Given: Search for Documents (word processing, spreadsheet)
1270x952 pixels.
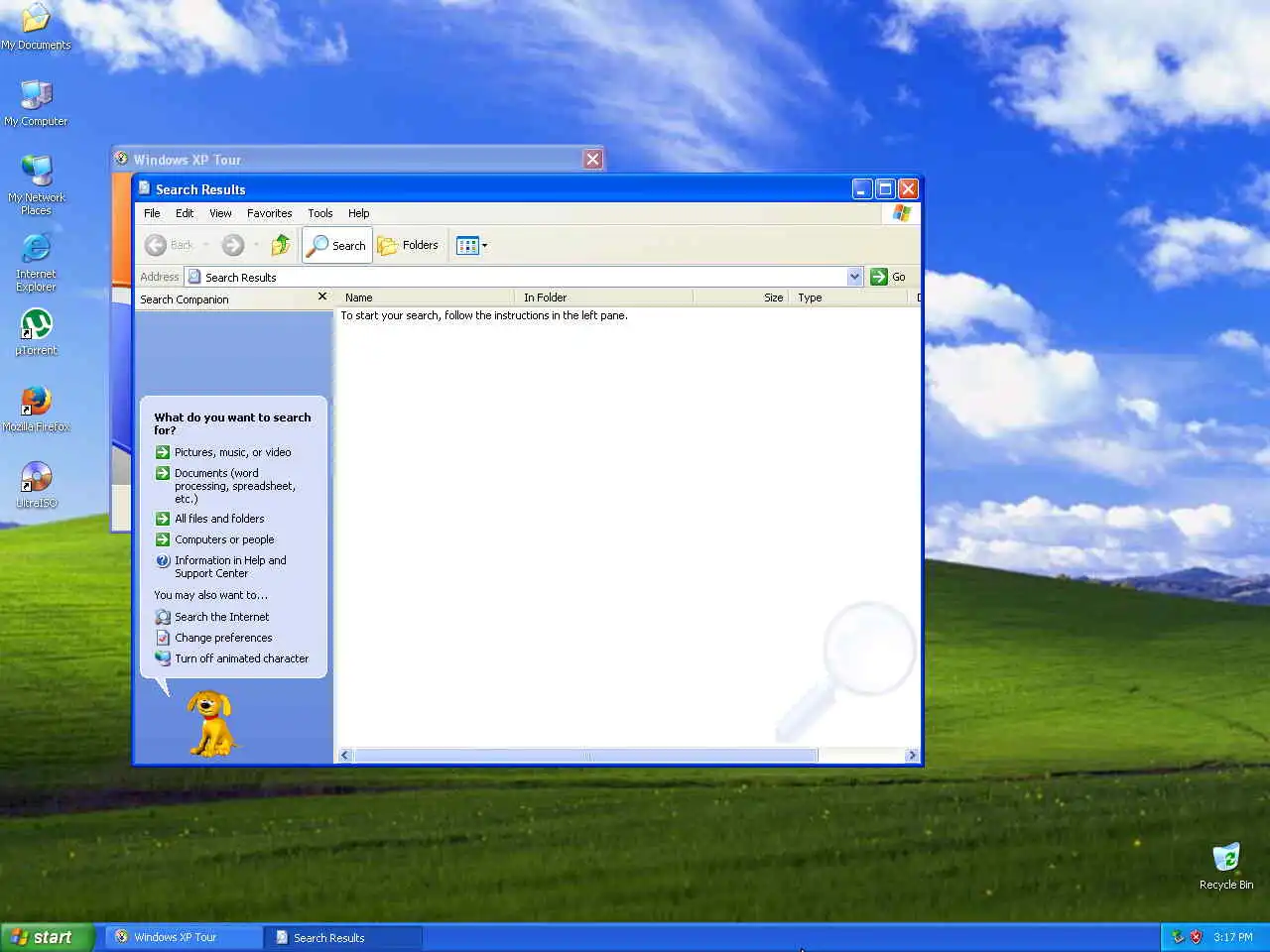Looking at the screenshot, I should click(225, 486).
